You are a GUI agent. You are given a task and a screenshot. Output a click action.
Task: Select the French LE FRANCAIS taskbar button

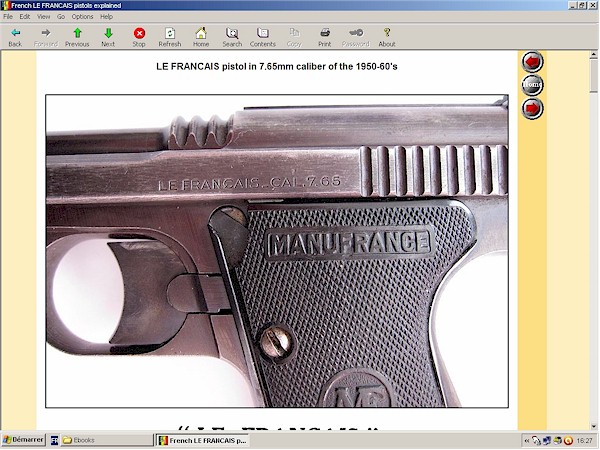[x=203, y=440]
